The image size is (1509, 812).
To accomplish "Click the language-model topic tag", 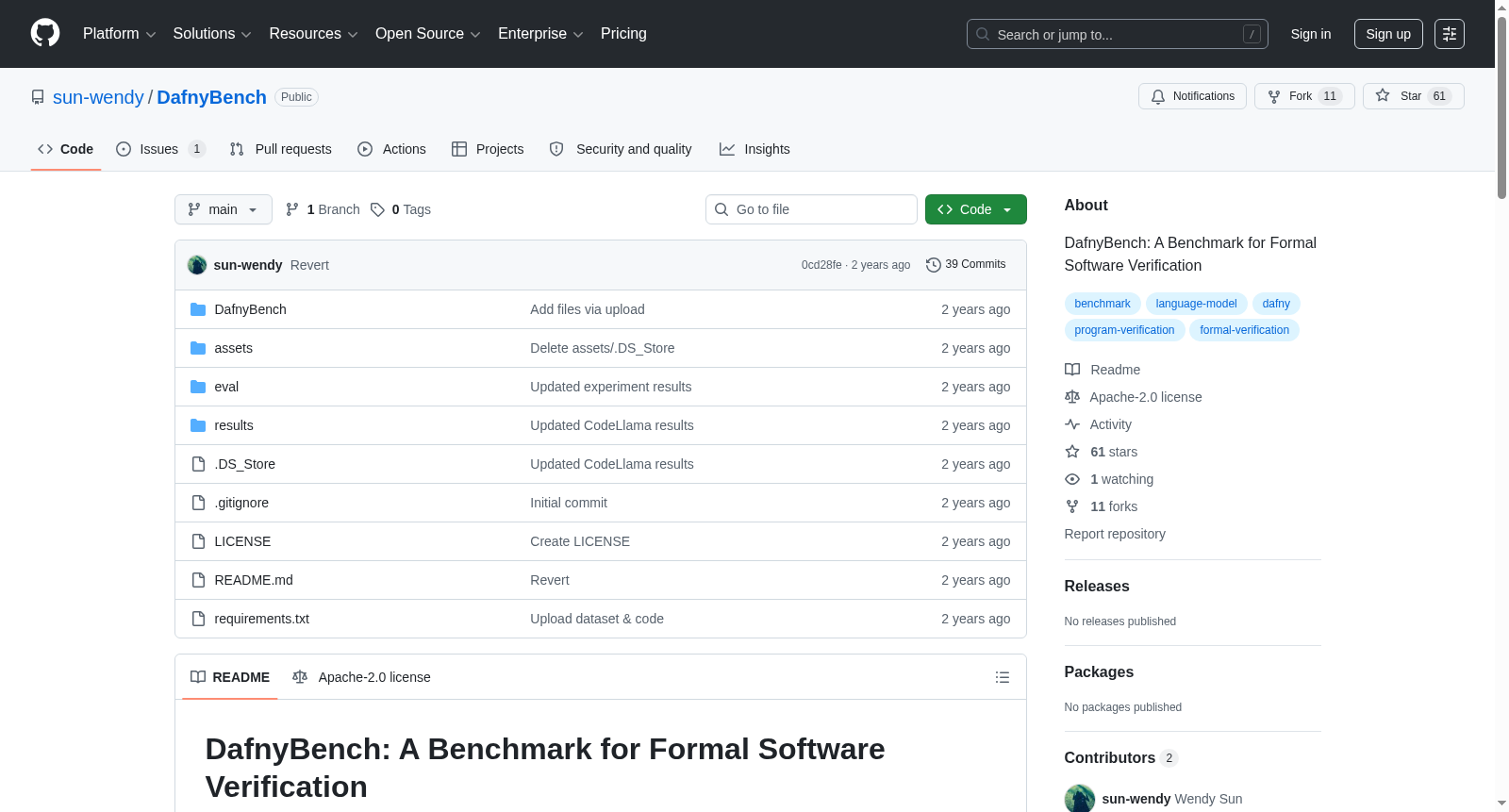I will pyautogui.click(x=1196, y=304).
